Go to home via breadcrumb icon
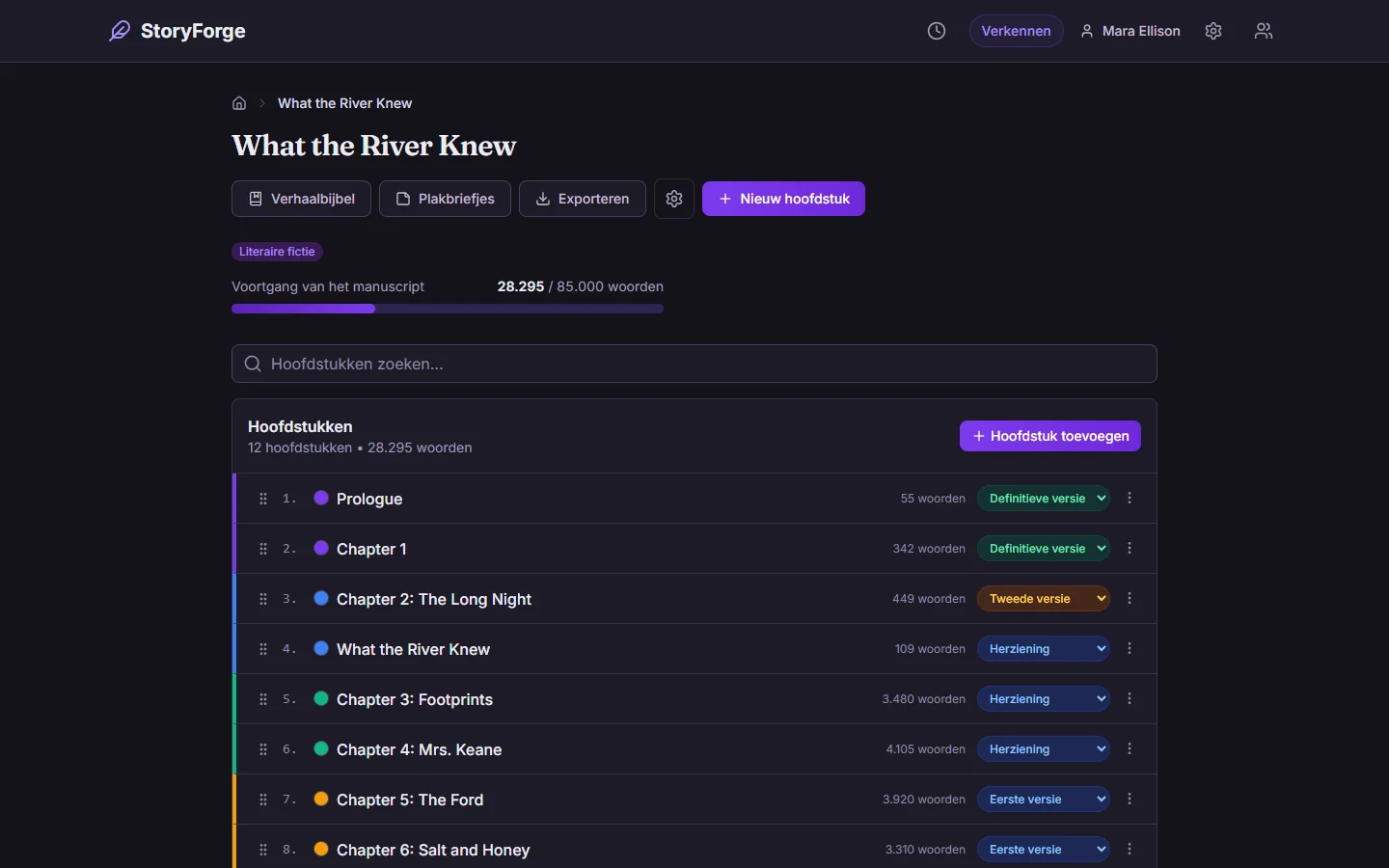1389x868 pixels. tap(239, 103)
